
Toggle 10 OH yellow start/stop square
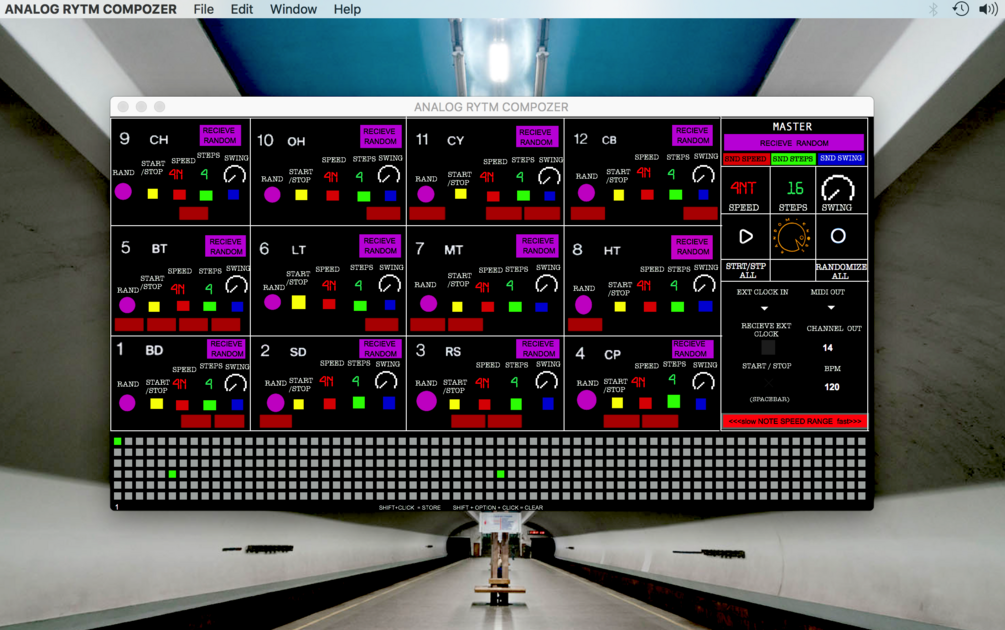tap(301, 195)
